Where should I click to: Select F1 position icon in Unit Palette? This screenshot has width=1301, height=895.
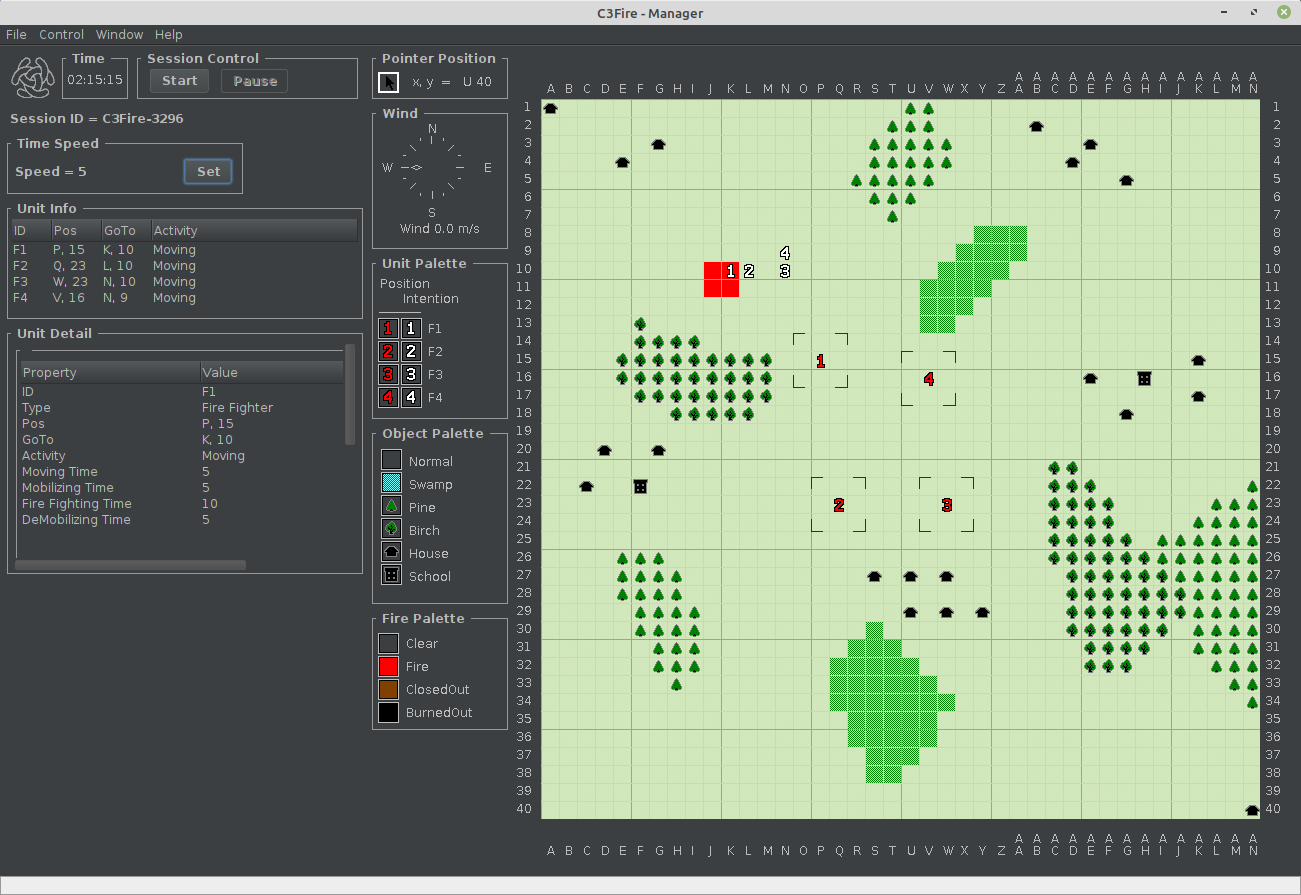pyautogui.click(x=388, y=328)
